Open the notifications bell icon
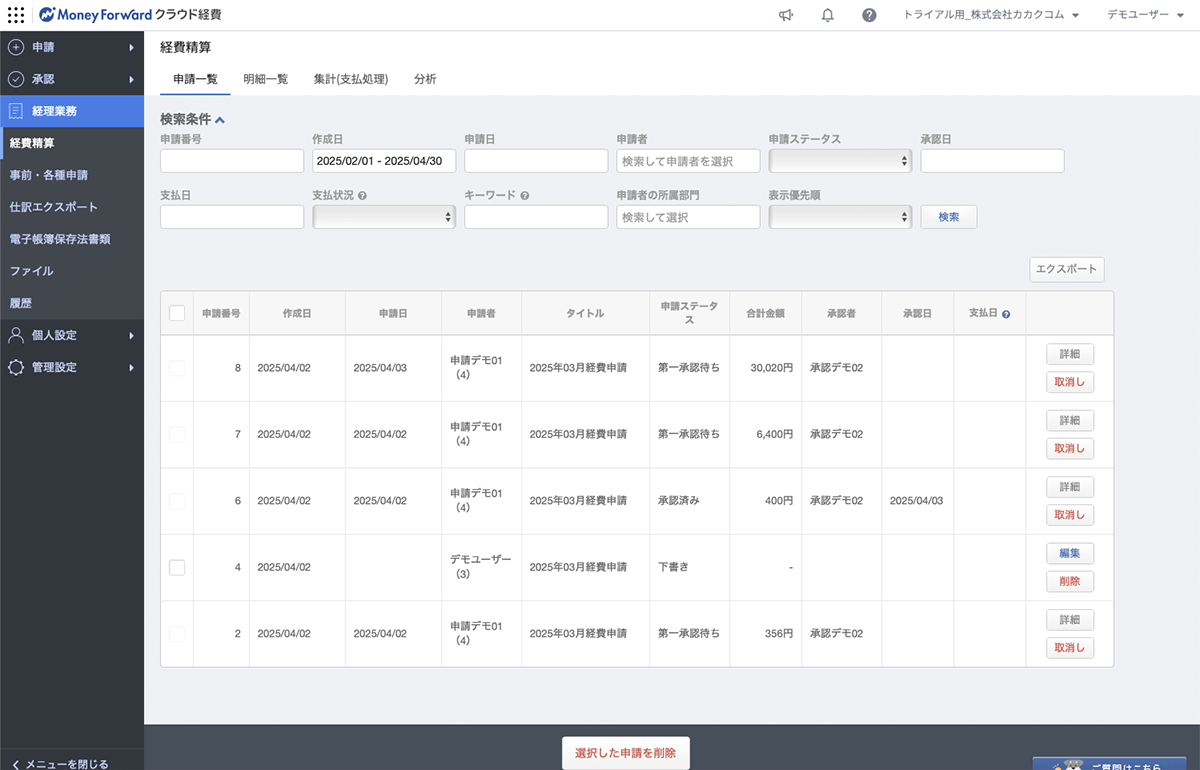1200x770 pixels. click(x=827, y=15)
